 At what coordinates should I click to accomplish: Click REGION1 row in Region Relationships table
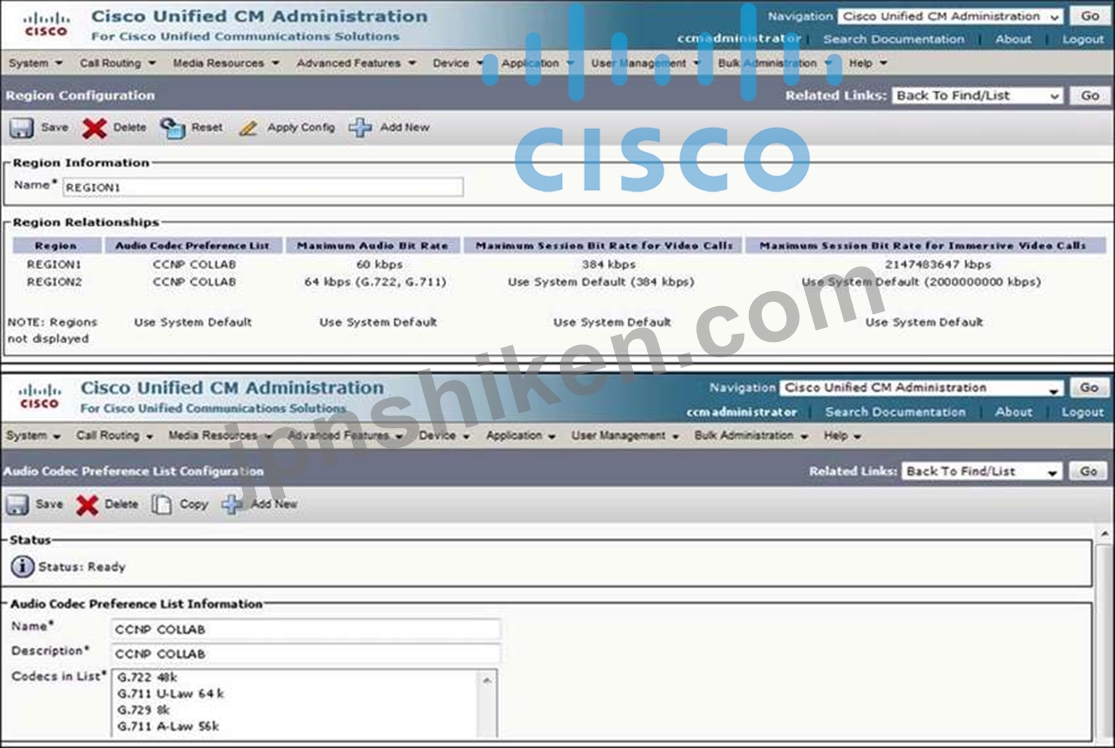click(558, 265)
